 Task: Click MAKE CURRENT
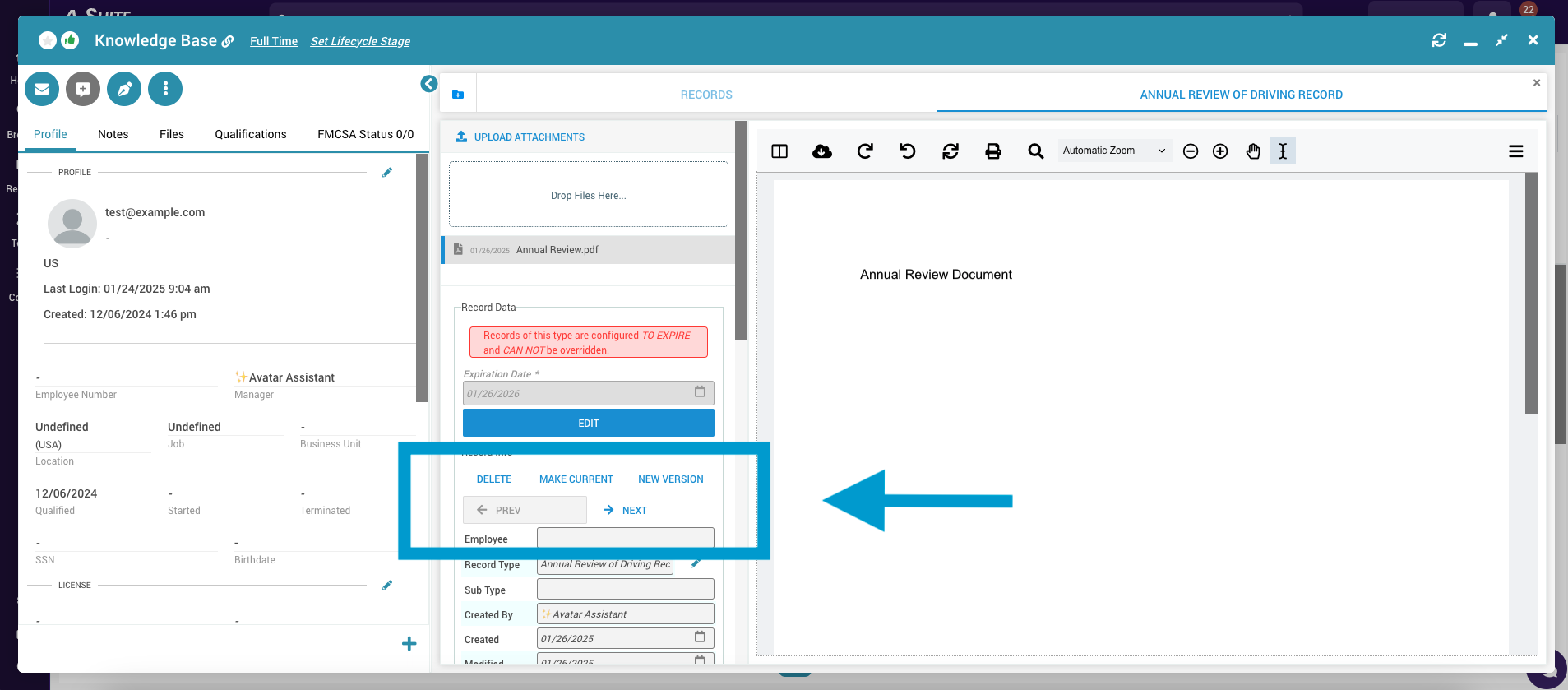coord(576,479)
